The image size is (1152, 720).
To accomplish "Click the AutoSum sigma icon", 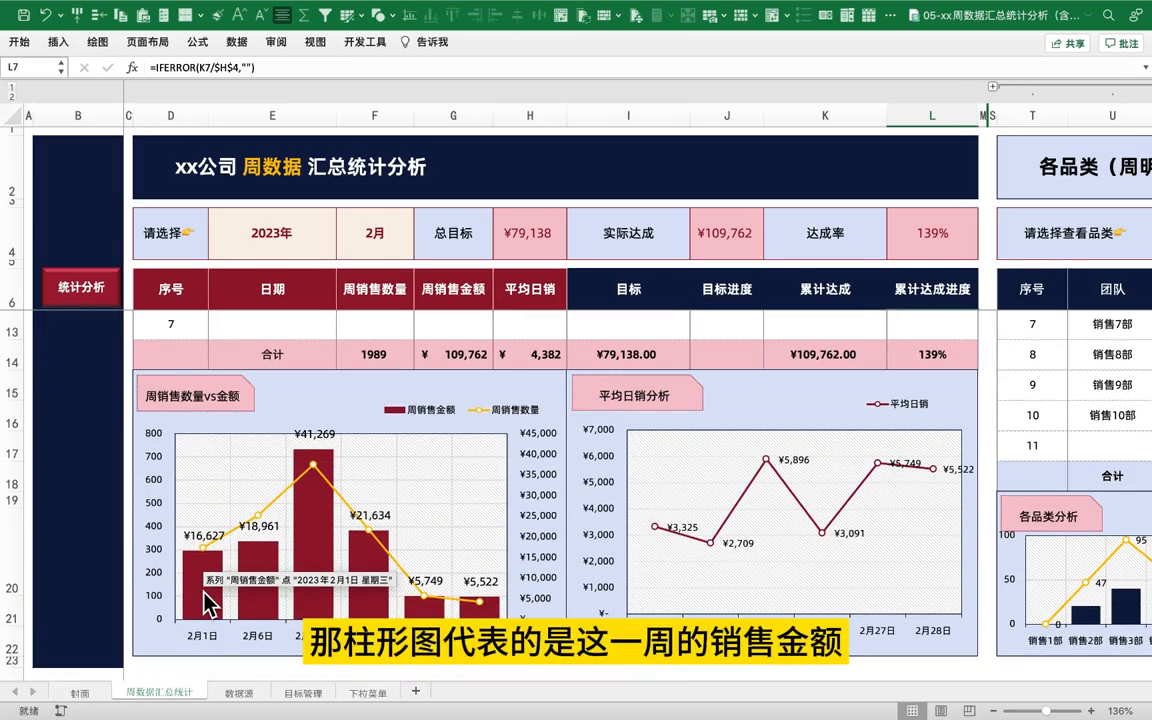I will tap(303, 15).
